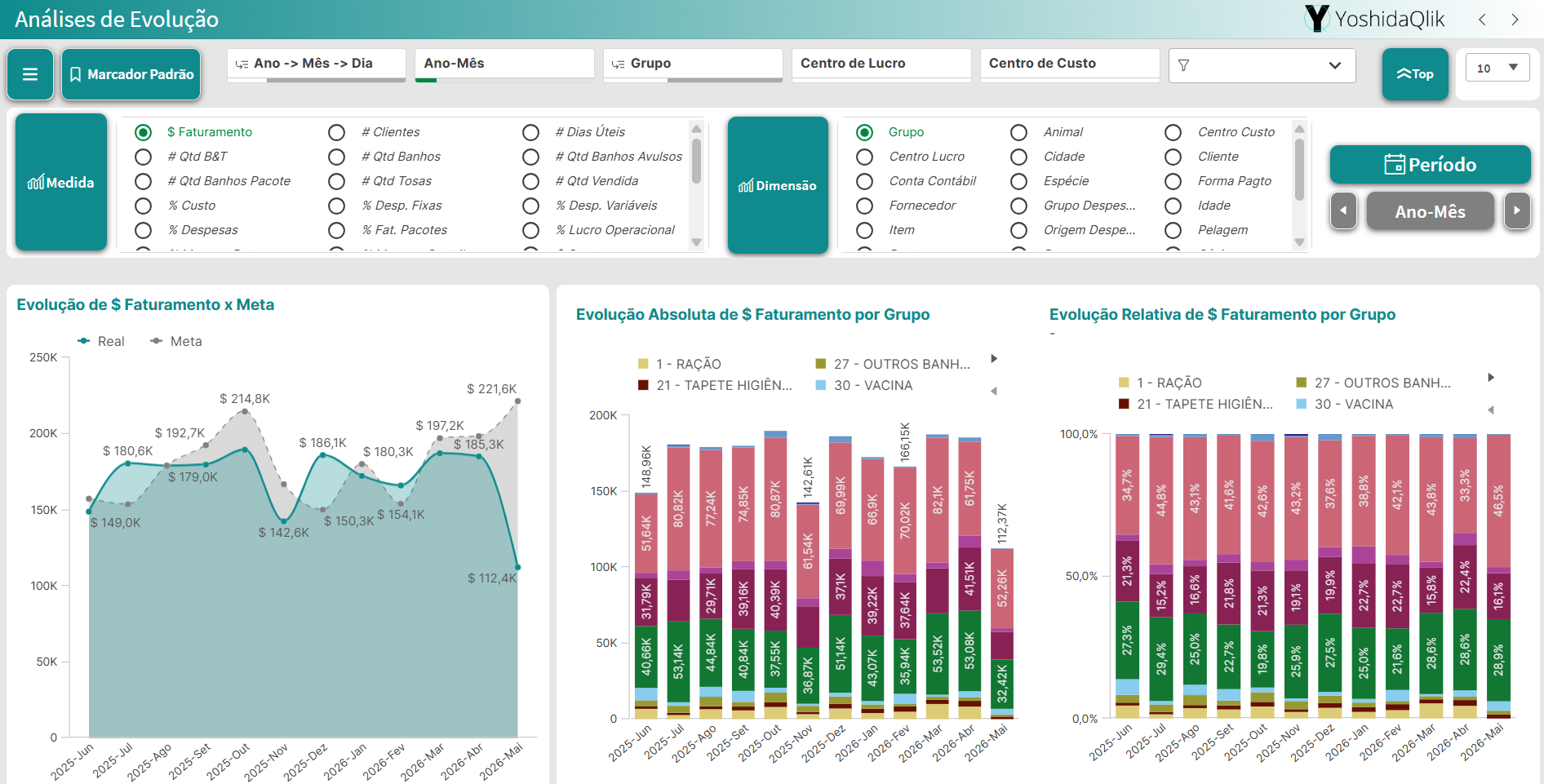The image size is (1544, 784).
Task: Click the Marcador Padrão bookmark button
Action: click(131, 74)
